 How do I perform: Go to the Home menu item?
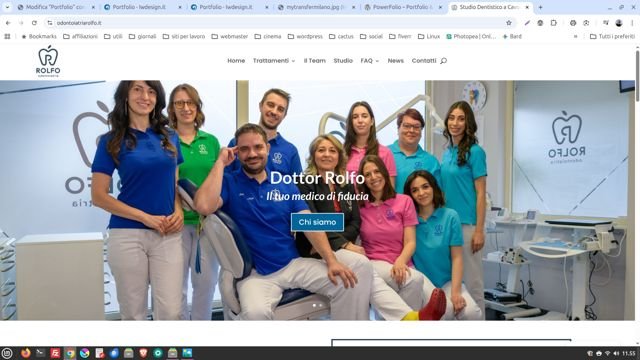pos(236,61)
